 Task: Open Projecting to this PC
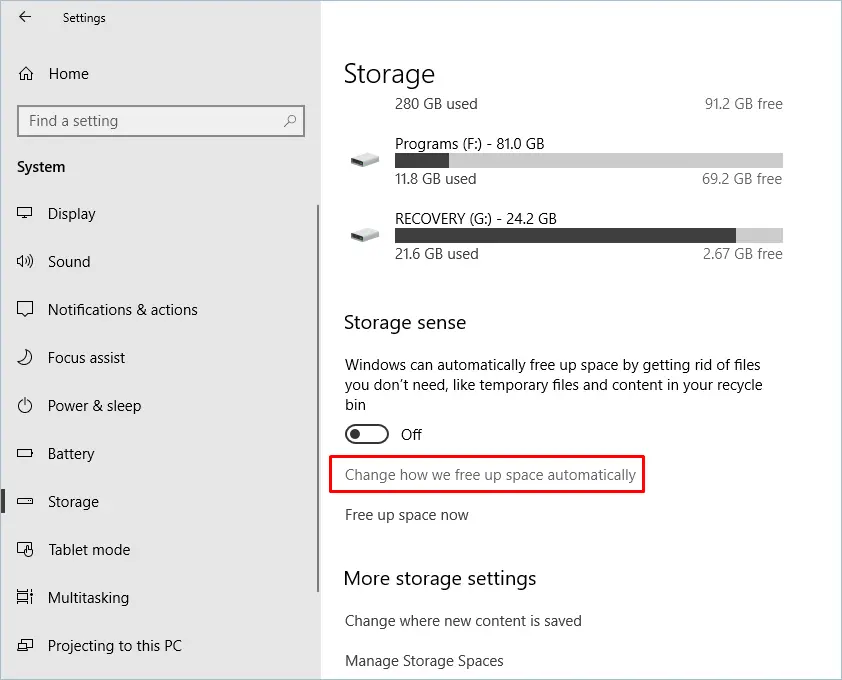114,646
